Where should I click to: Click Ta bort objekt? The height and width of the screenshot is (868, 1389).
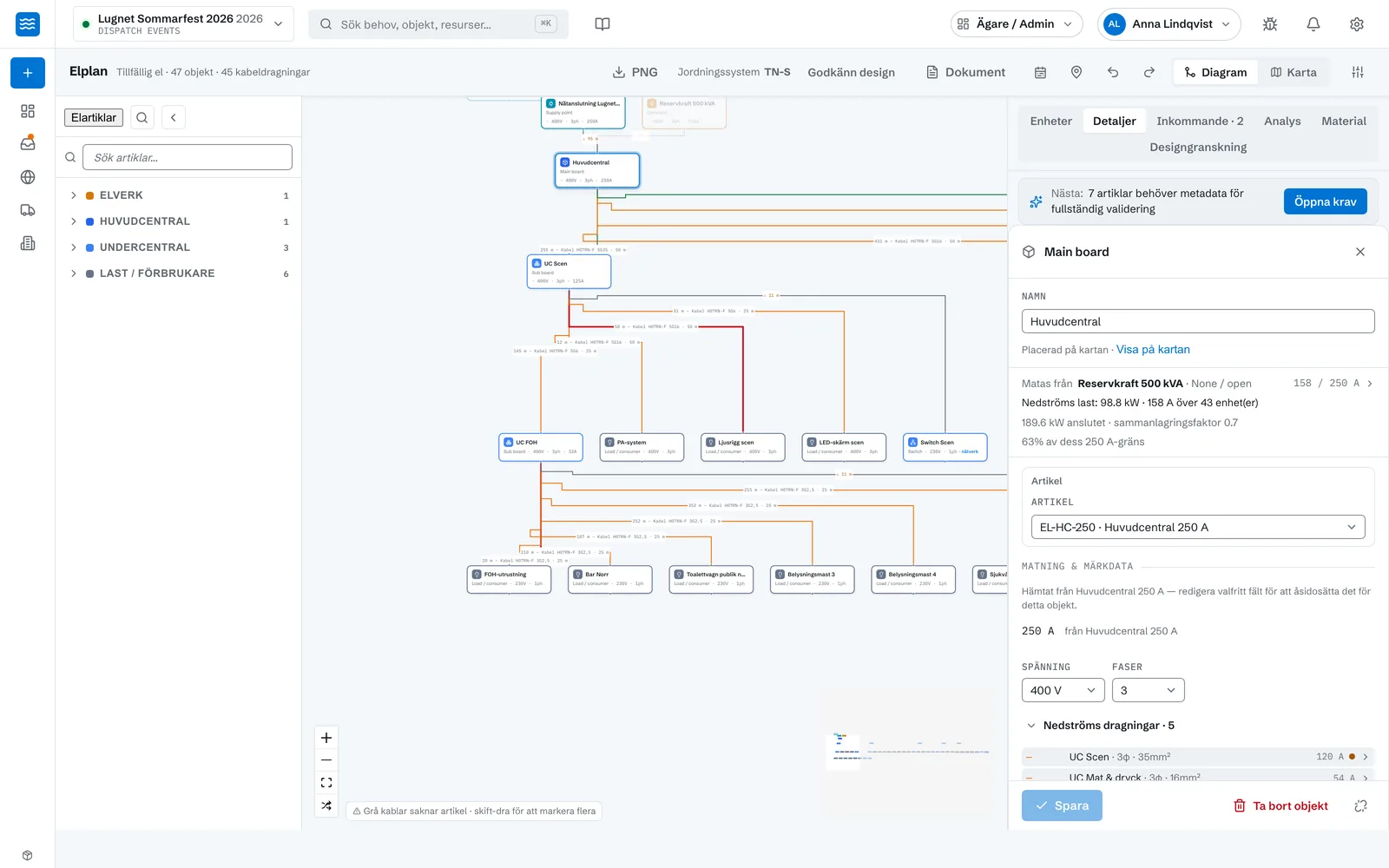(1281, 806)
